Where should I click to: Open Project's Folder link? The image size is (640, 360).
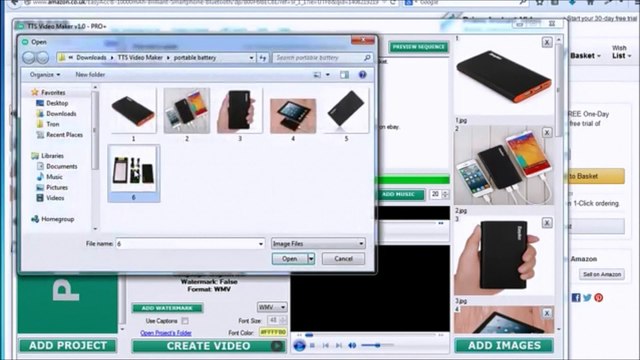click(166, 333)
